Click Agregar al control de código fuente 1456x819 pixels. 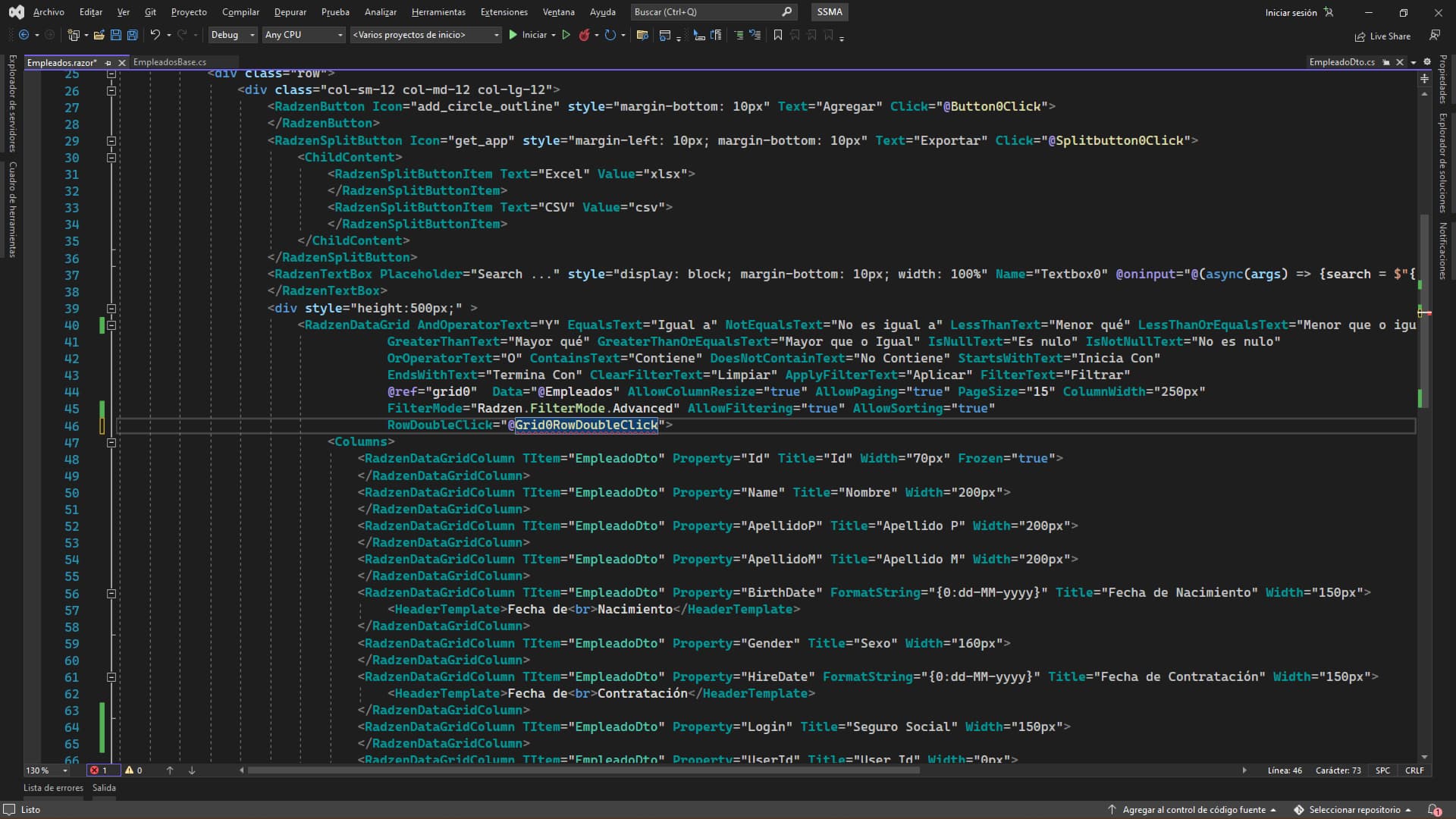pyautogui.click(x=1194, y=810)
